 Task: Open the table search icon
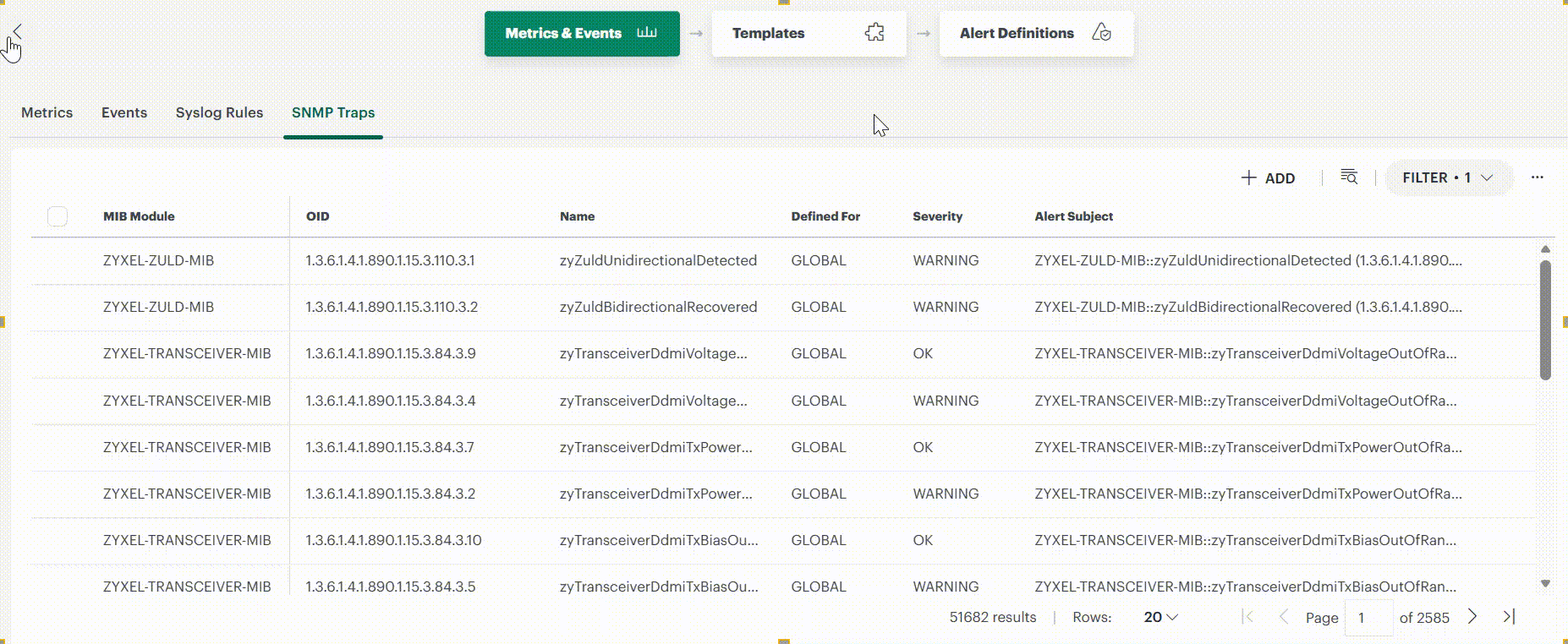click(x=1349, y=177)
